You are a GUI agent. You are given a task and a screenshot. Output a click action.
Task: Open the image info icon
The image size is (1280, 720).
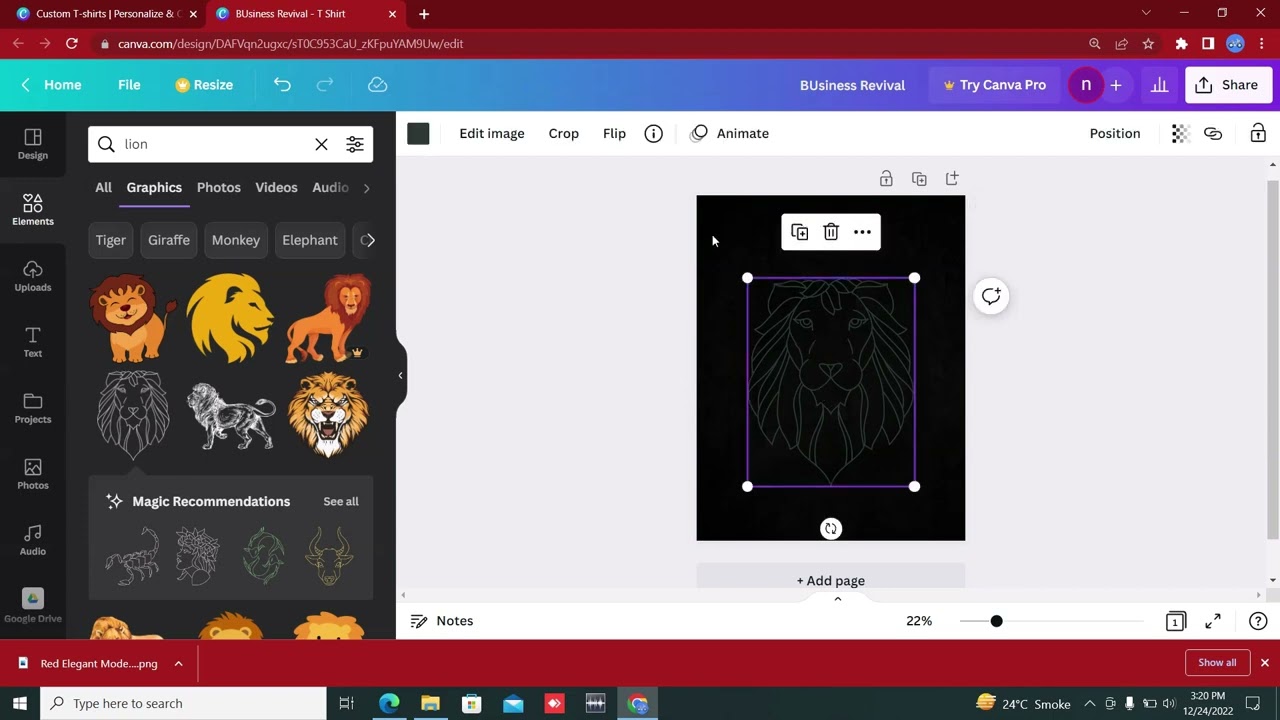click(653, 133)
